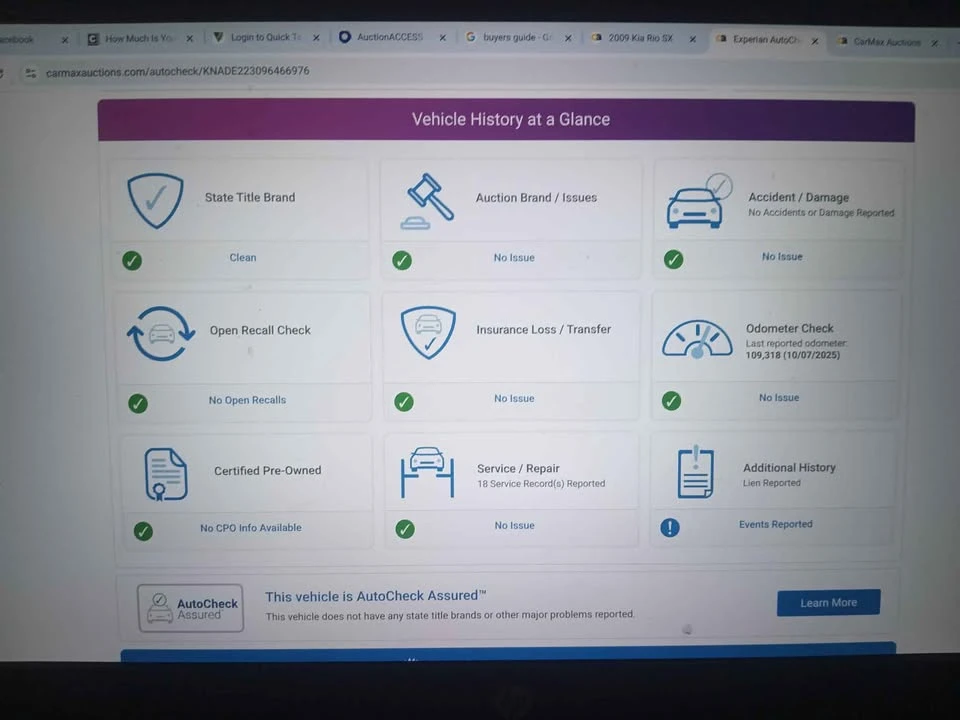Click the Additional History clipboard icon
This screenshot has height=720, width=960.
coord(696,472)
